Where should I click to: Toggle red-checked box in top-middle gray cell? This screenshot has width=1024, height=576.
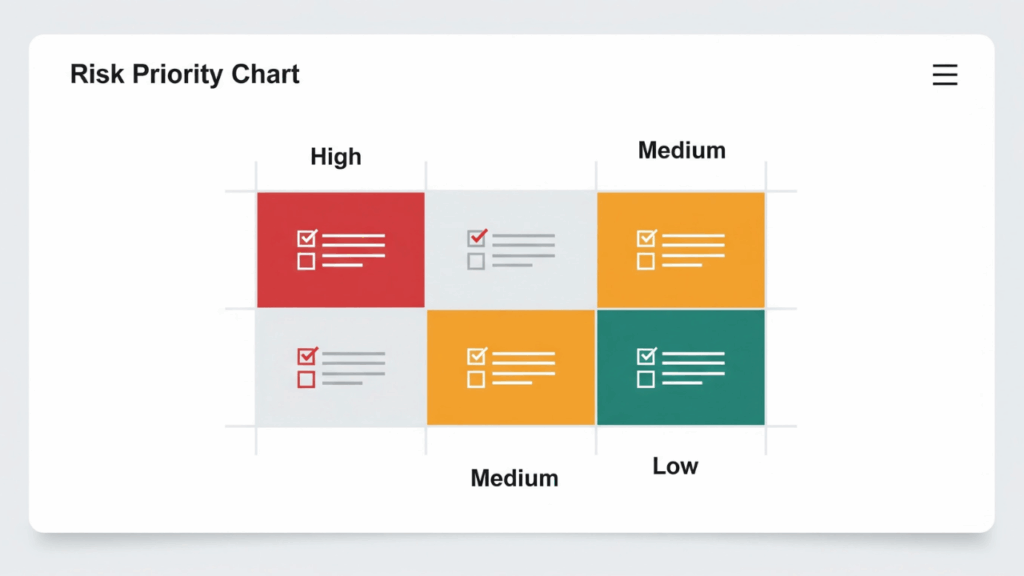click(x=477, y=239)
